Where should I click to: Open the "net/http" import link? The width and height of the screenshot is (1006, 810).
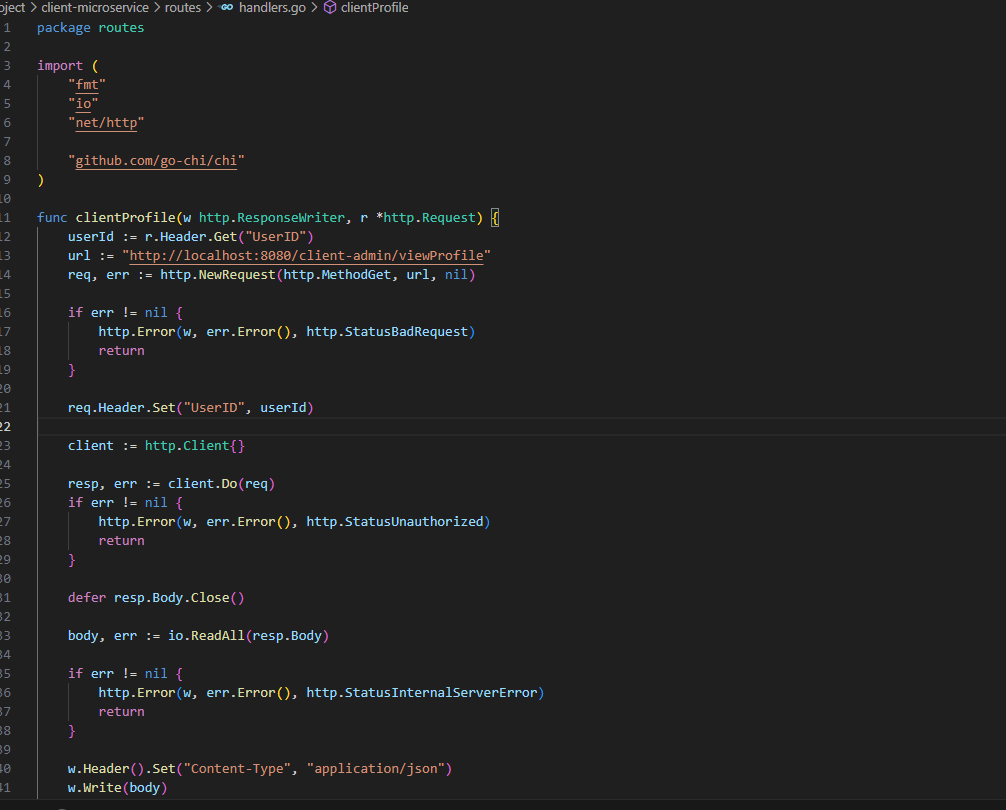(x=106, y=122)
